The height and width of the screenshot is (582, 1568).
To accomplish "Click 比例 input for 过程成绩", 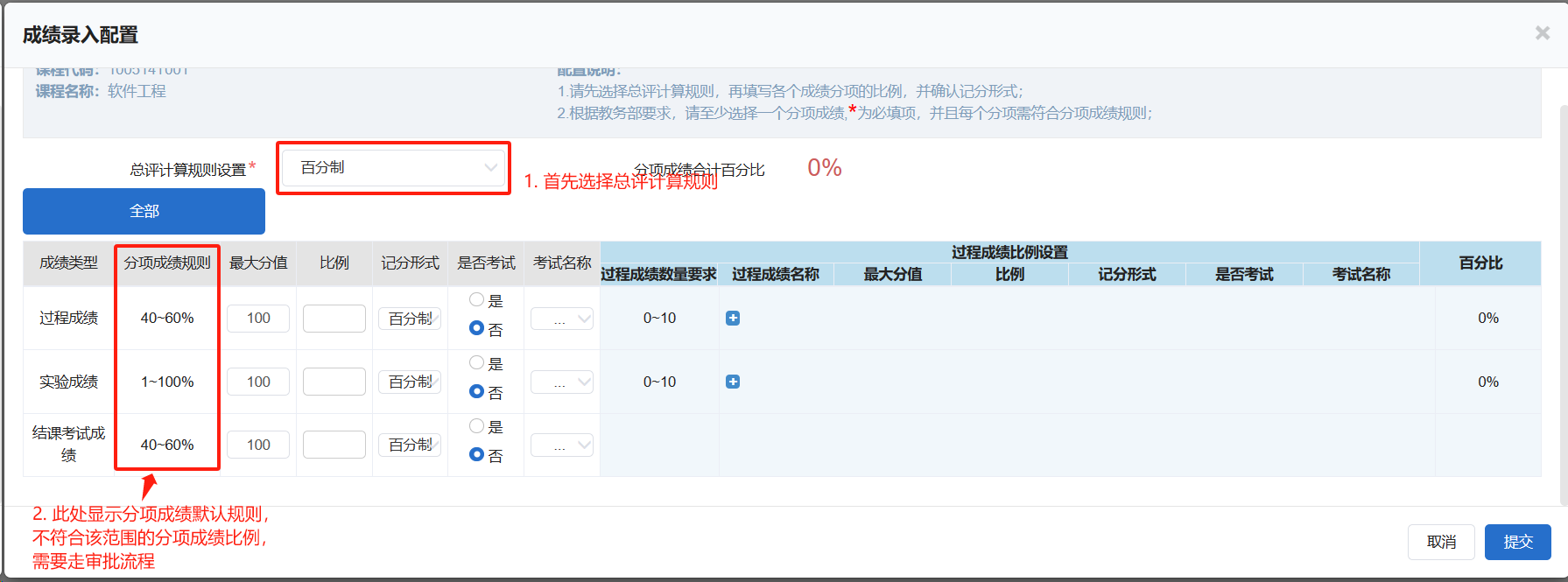I will 334,319.
